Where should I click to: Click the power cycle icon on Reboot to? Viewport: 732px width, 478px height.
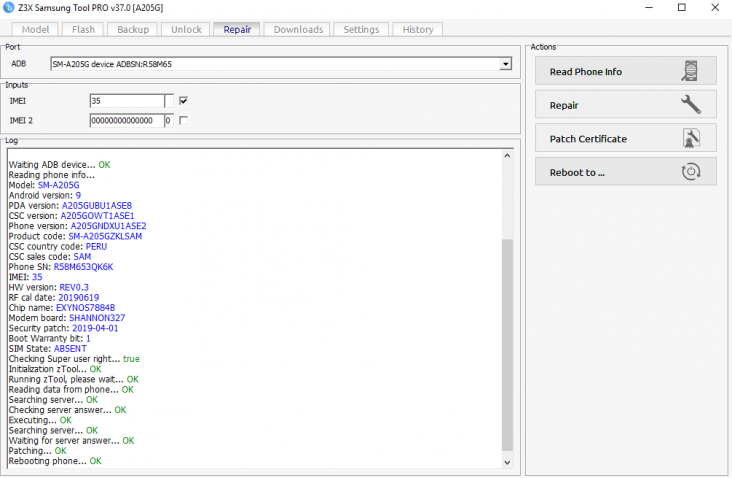point(691,172)
